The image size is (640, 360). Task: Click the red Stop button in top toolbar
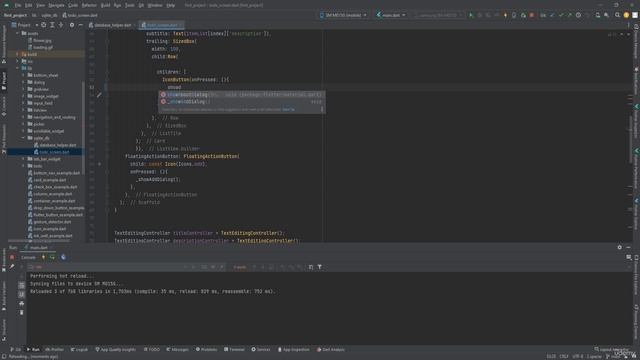click(531, 15)
